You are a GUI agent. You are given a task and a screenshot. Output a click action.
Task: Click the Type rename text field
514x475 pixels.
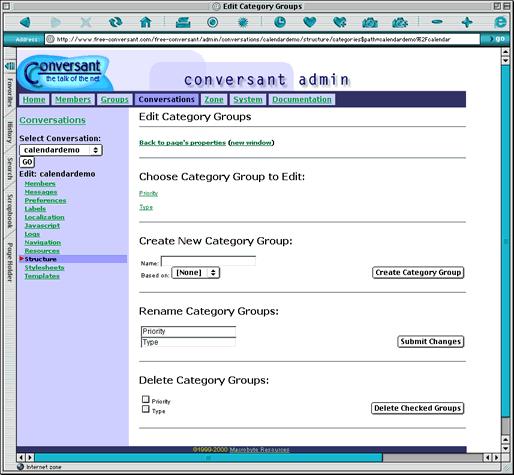189,342
